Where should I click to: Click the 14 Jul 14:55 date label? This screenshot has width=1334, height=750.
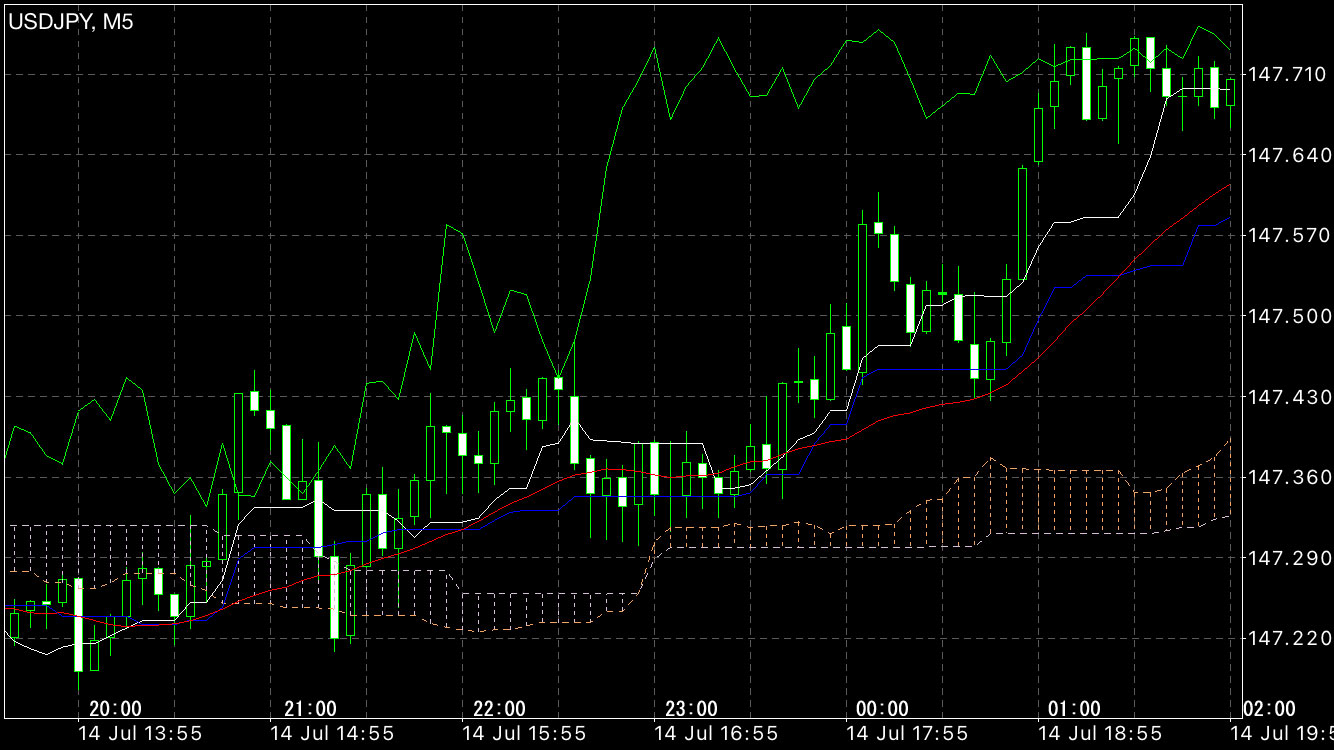click(333, 734)
